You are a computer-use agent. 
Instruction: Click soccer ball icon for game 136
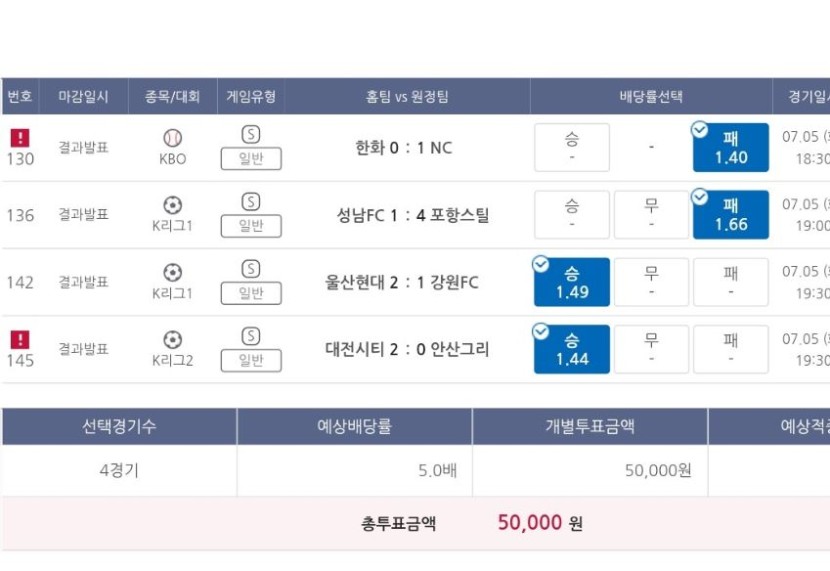(173, 205)
